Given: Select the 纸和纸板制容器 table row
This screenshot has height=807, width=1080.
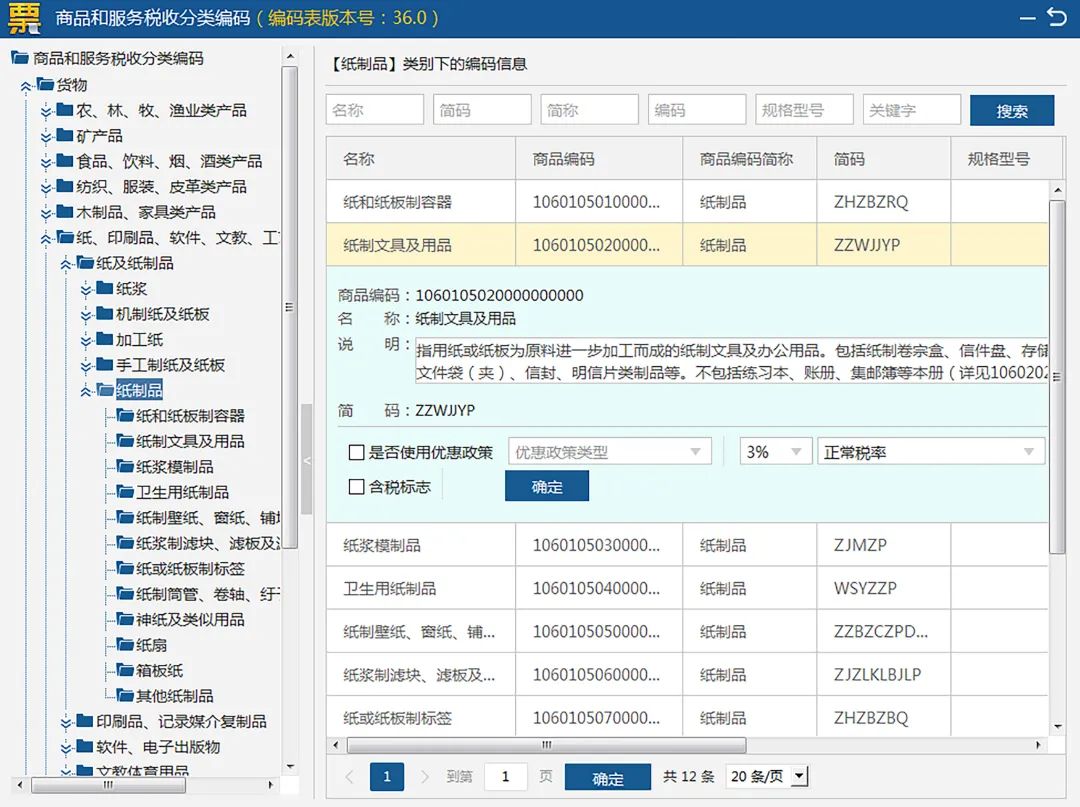Looking at the screenshot, I should pos(687,202).
